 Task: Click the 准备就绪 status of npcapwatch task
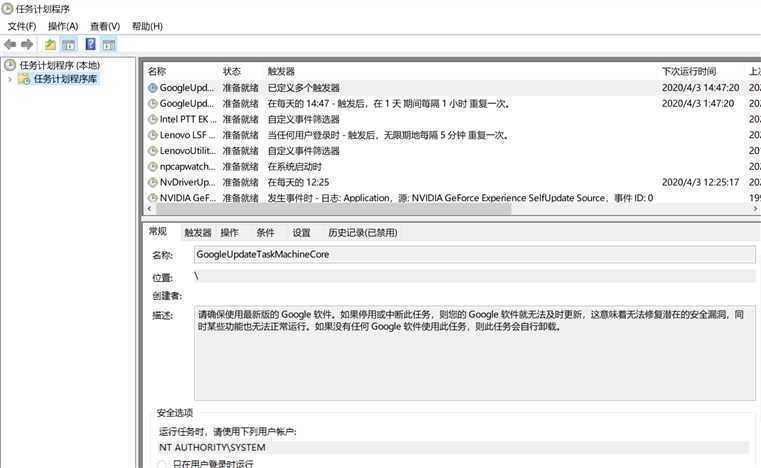pos(240,167)
